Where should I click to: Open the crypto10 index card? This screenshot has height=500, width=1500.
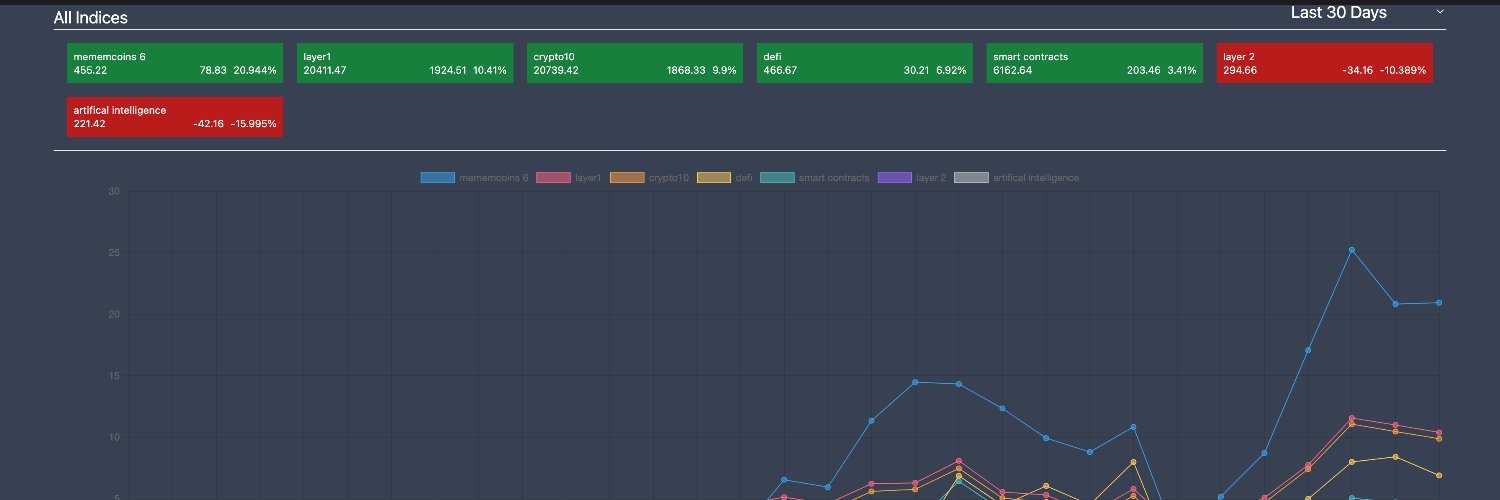635,63
